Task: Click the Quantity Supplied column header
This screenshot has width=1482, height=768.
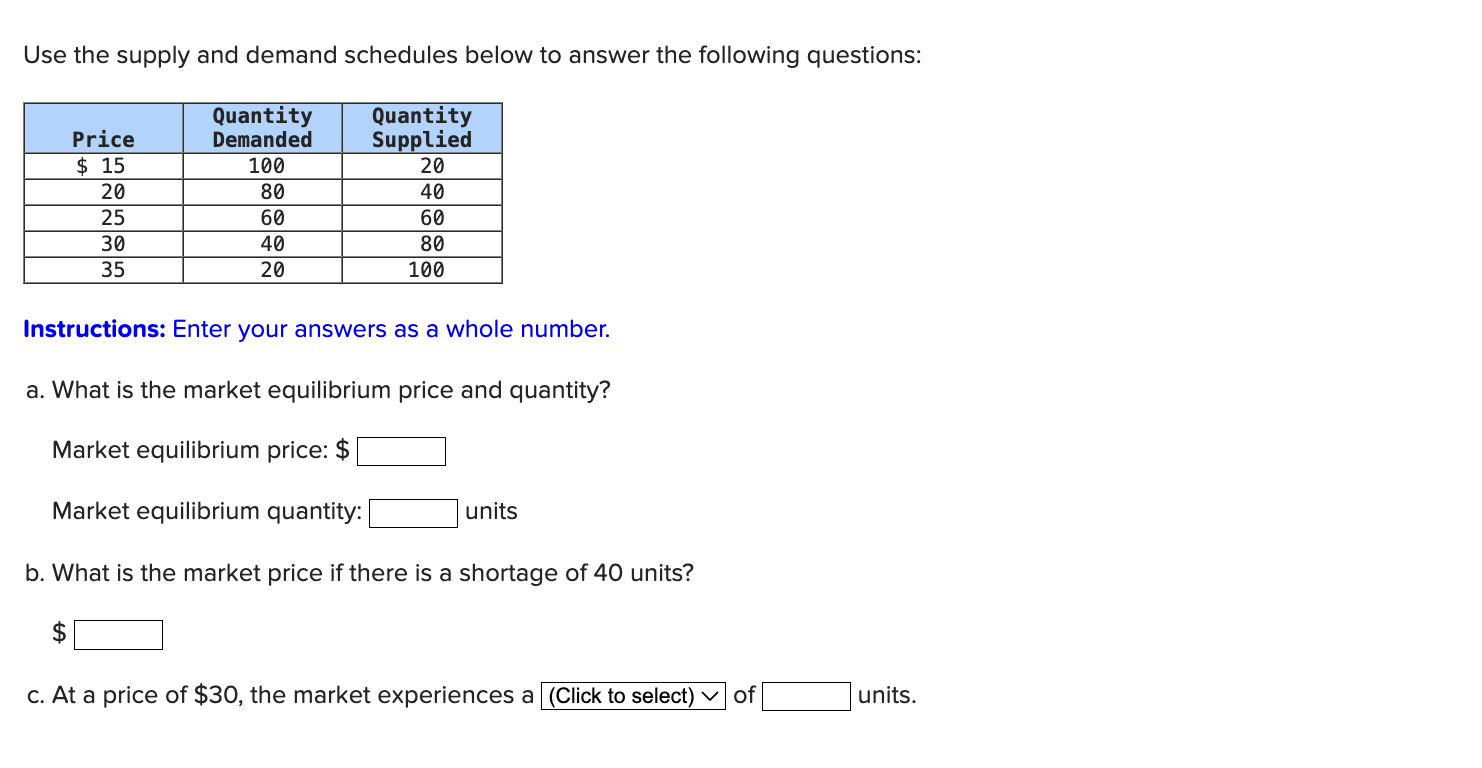Action: point(421,127)
